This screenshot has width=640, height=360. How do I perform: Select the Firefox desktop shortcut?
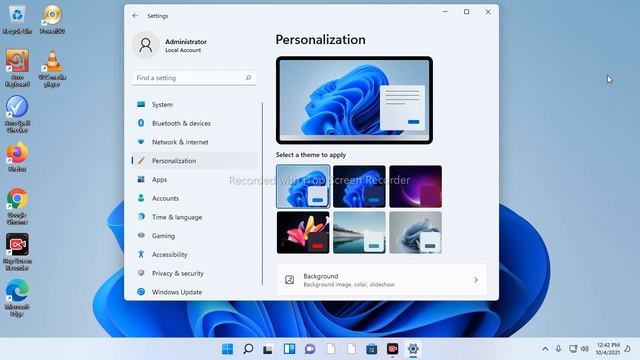click(17, 157)
